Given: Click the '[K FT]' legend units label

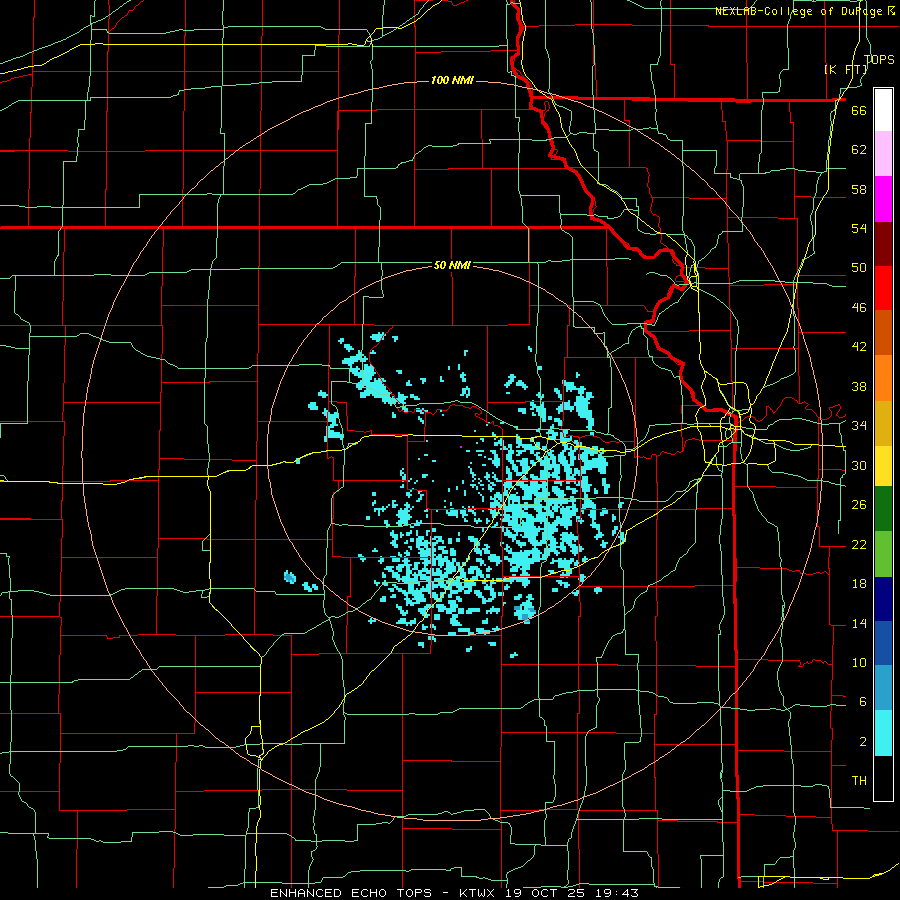Looking at the screenshot, I should click(x=846, y=69).
